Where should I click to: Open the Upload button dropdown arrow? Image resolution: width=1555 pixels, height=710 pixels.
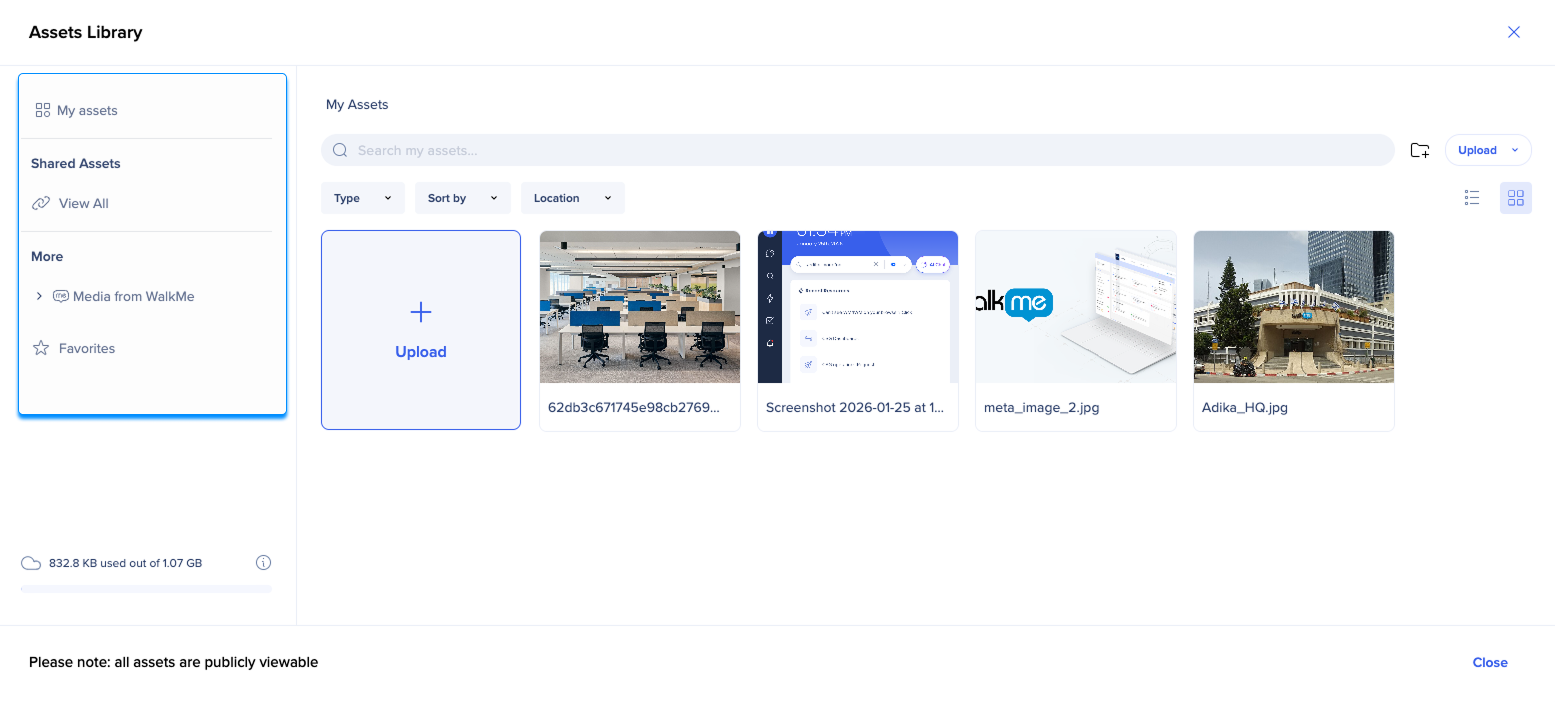[x=1514, y=150]
